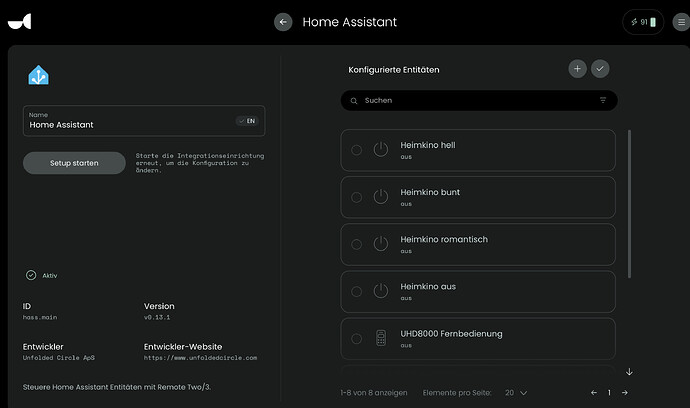Screen dimensions: 690x408
Task: Click the Home Assistant integration logo
Action: point(39,75)
